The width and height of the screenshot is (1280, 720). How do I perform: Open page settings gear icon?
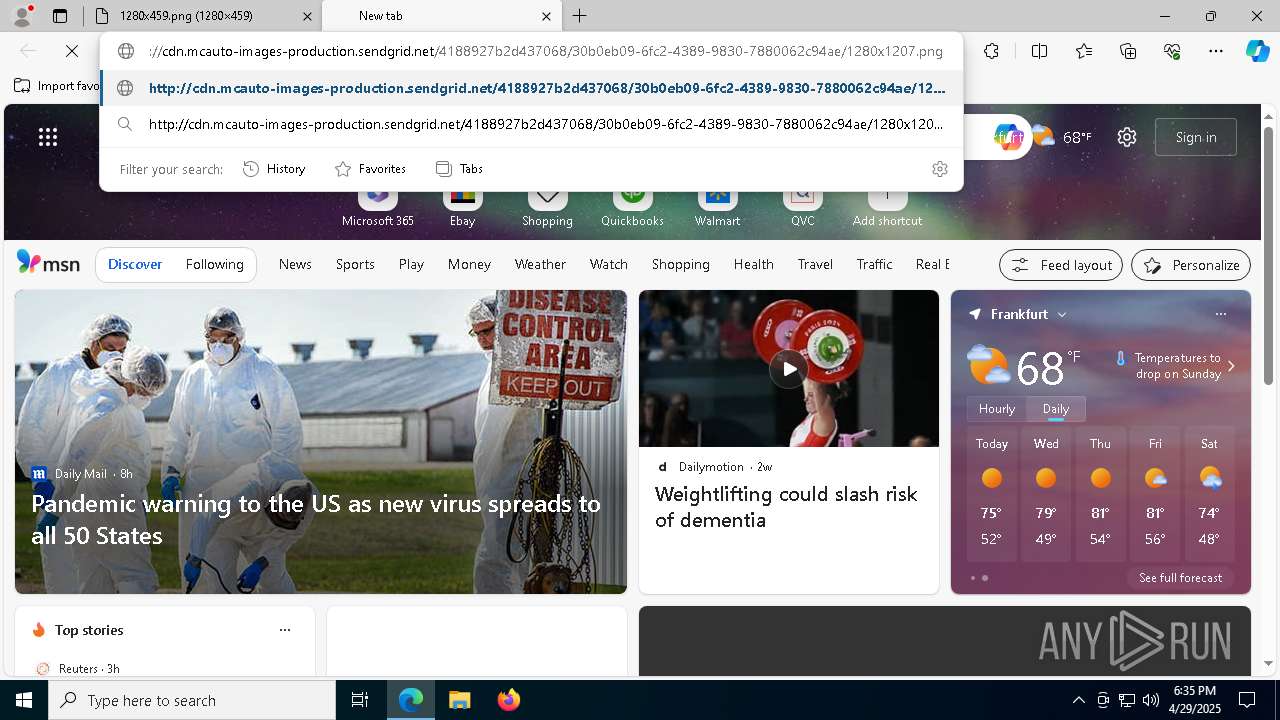(1127, 137)
